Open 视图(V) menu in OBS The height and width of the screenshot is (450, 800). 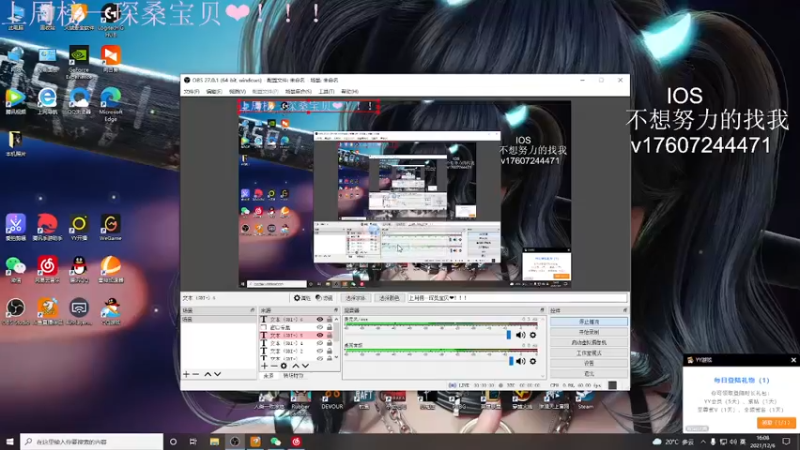pos(237,91)
